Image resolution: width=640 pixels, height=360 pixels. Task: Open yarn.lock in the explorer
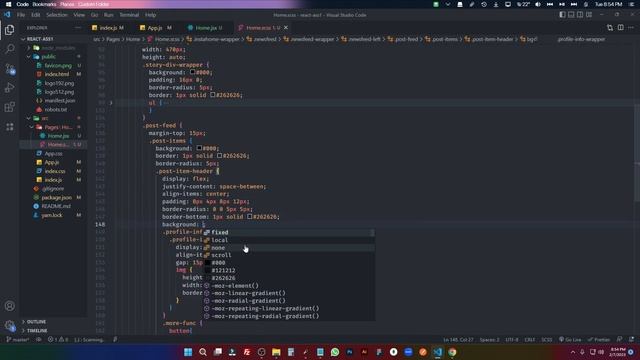point(52,215)
